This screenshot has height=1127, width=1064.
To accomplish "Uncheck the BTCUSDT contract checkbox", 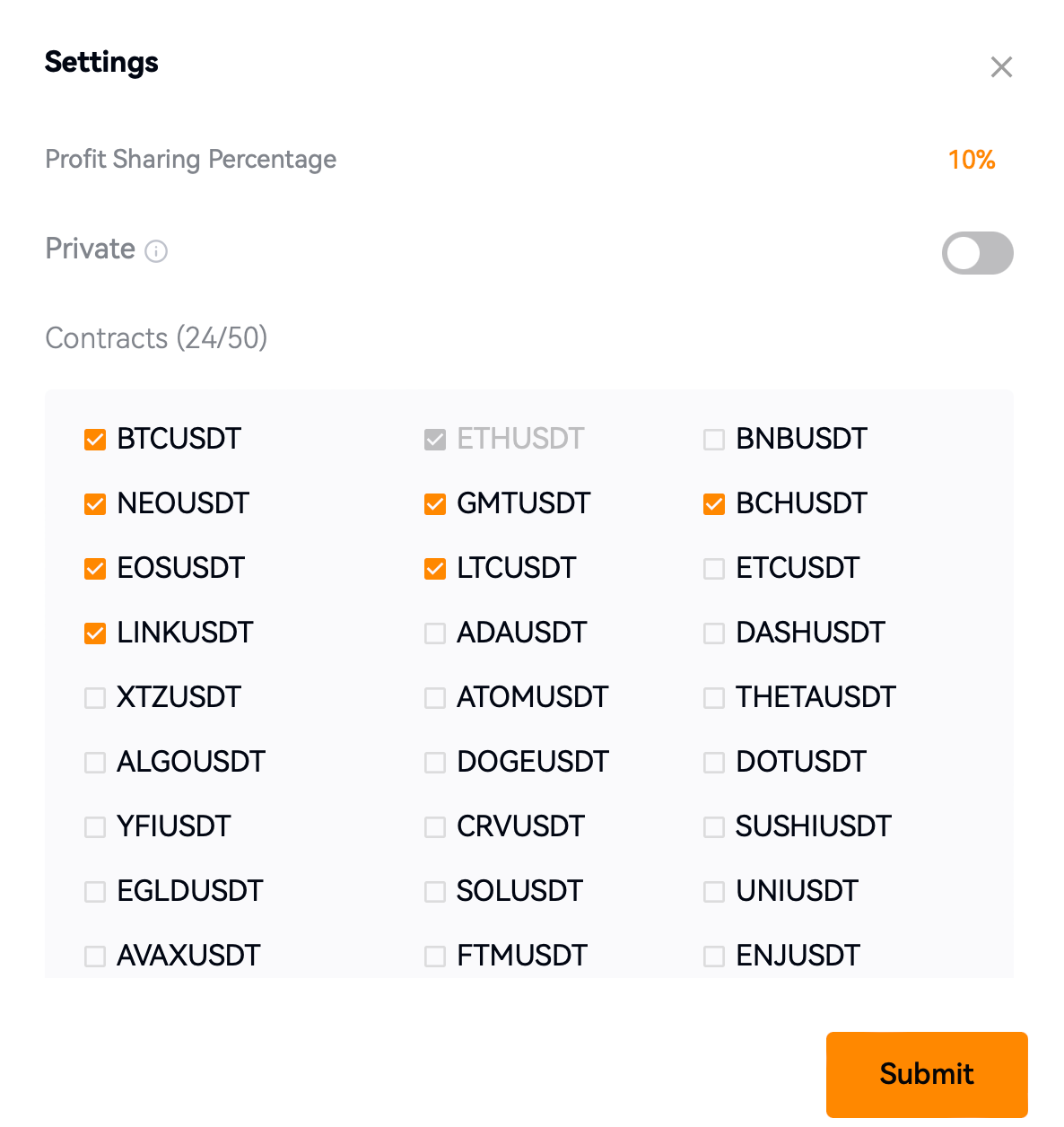I will (95, 440).
